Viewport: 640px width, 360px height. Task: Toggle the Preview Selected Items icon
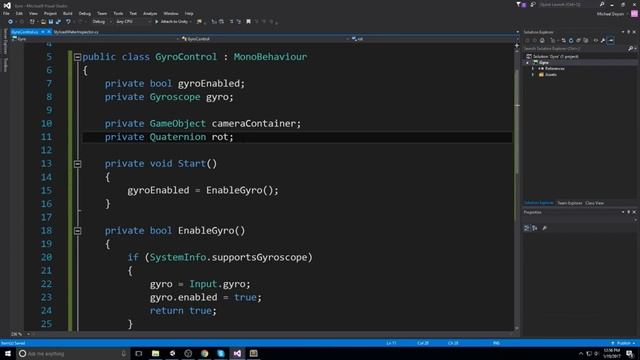[x=610, y=40]
